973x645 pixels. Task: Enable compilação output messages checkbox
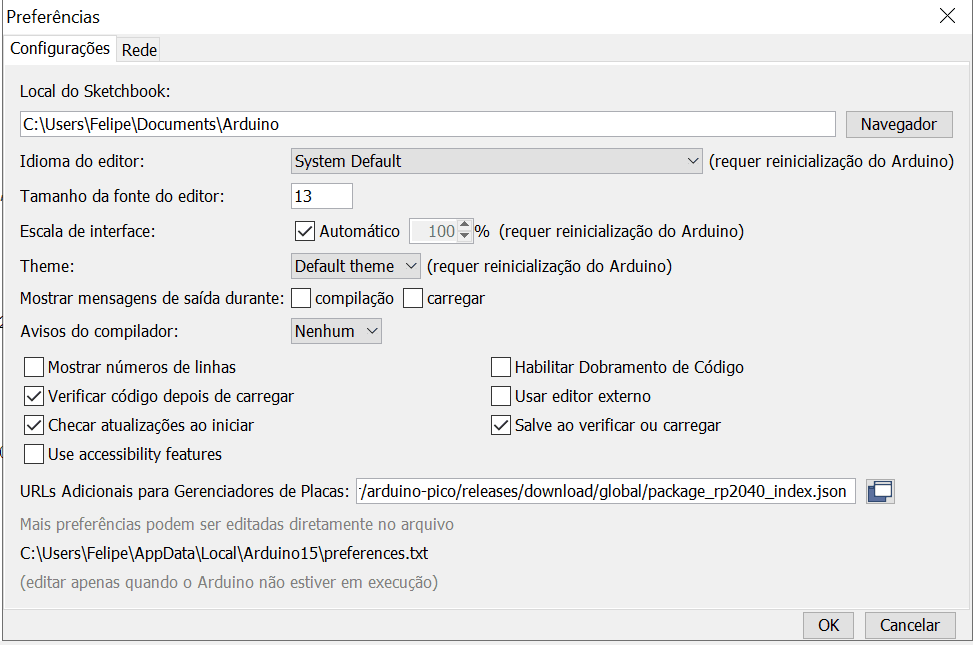coord(301,298)
